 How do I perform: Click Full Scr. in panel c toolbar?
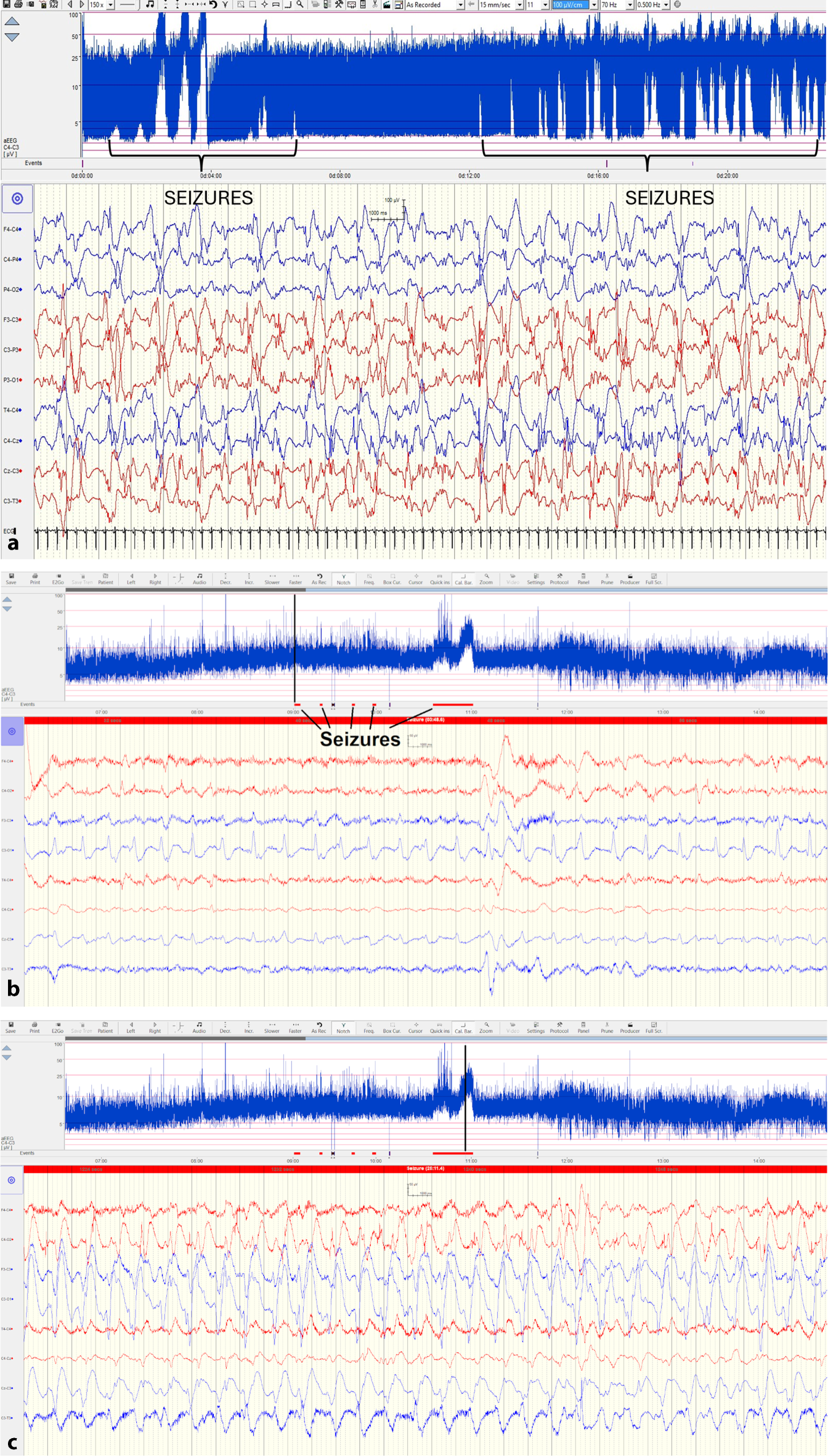click(x=654, y=1027)
